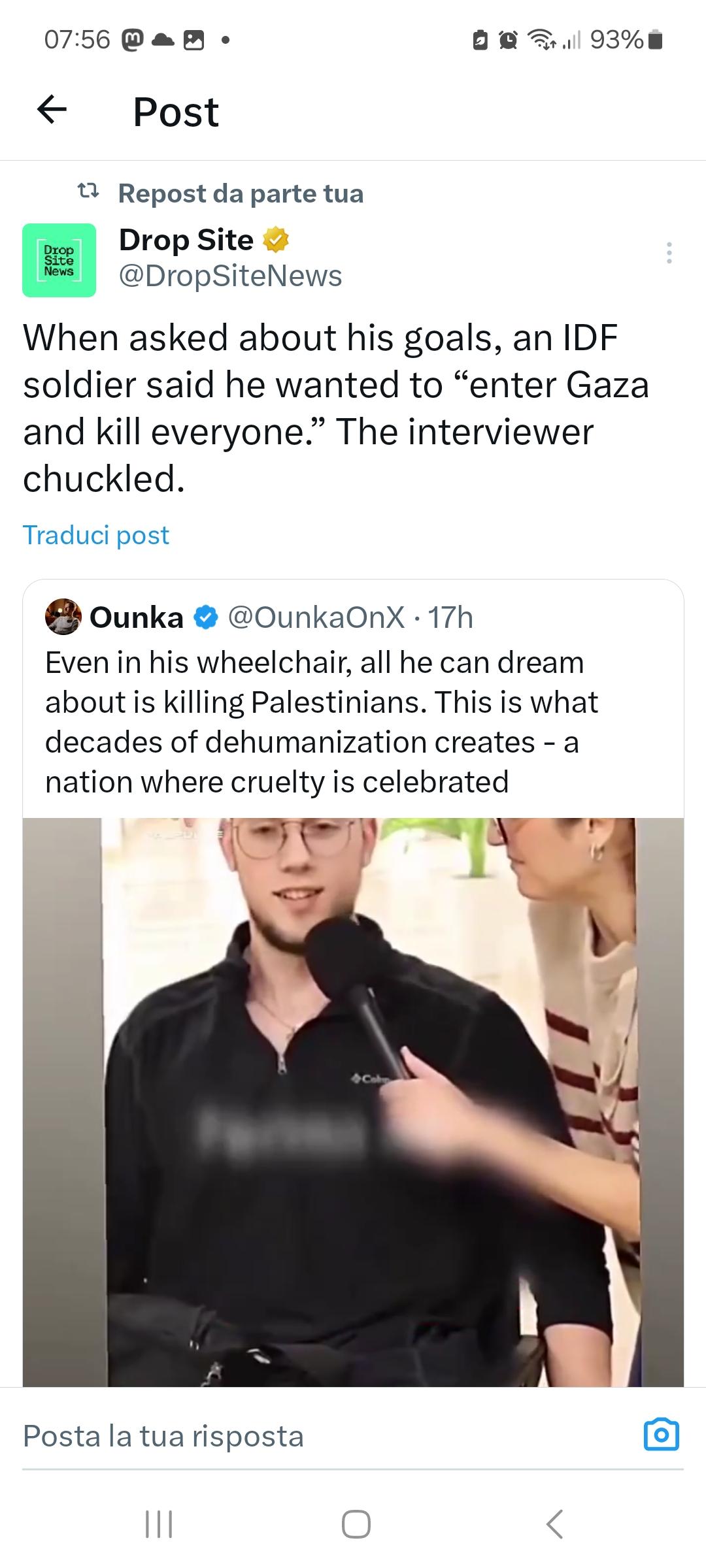Open the @DropSiteNews handle

pyautogui.click(x=230, y=276)
